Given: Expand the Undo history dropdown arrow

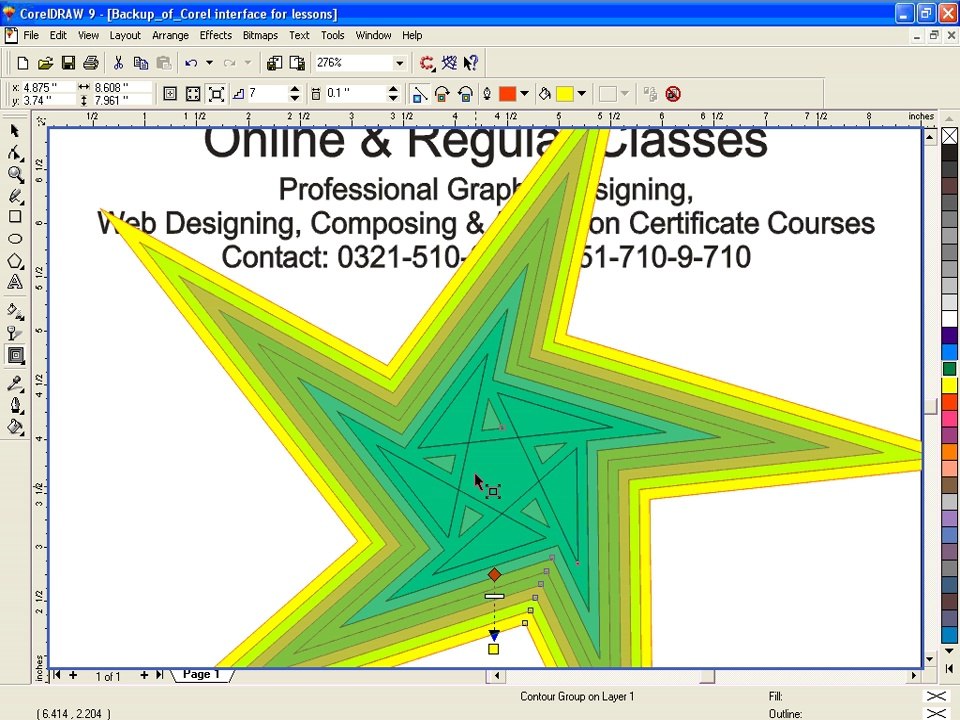Looking at the screenshot, I should click(209, 62).
